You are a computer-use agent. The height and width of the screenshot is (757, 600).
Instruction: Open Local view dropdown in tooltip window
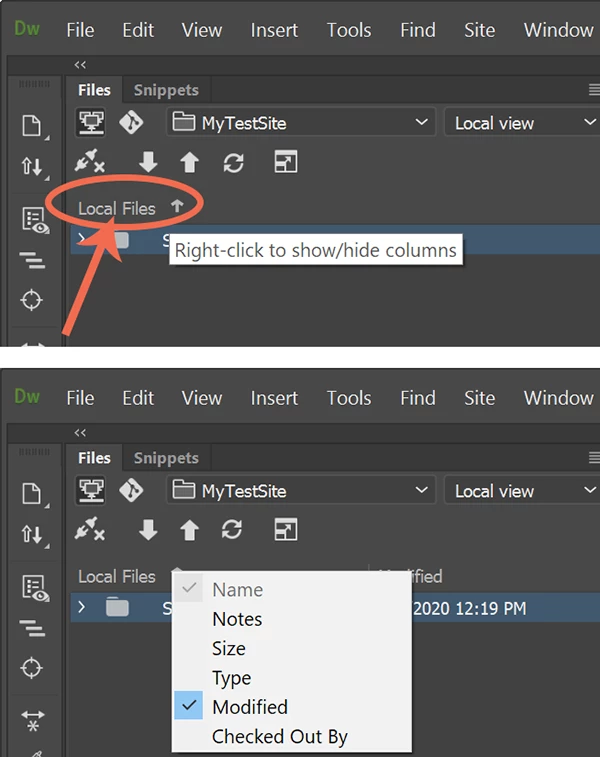click(x=522, y=123)
